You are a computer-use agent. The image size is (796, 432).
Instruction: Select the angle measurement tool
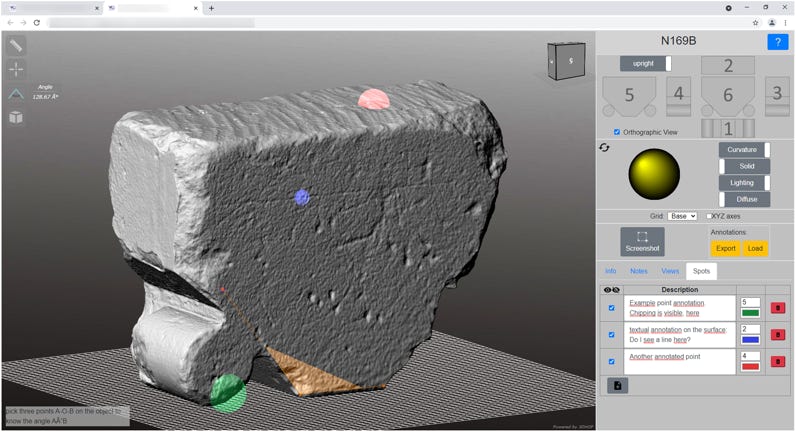coord(17,93)
